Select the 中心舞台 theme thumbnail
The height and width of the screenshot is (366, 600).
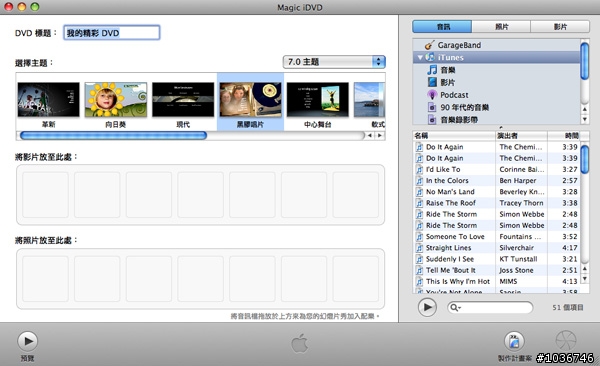tap(318, 100)
